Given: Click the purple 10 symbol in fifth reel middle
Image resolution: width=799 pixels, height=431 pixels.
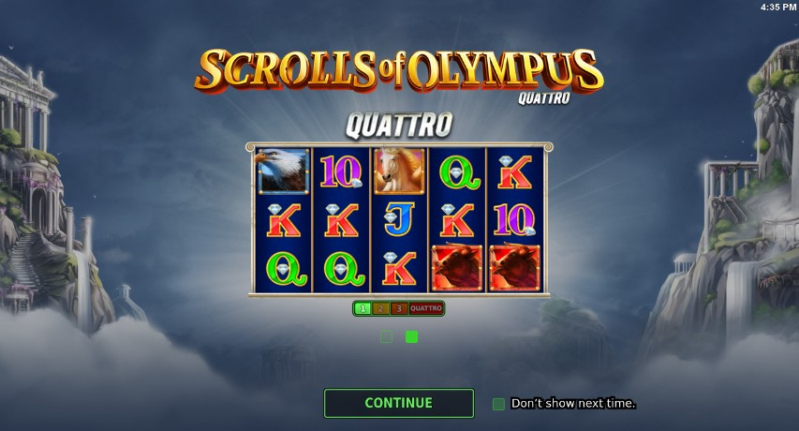Looking at the screenshot, I should pyautogui.click(x=515, y=220).
